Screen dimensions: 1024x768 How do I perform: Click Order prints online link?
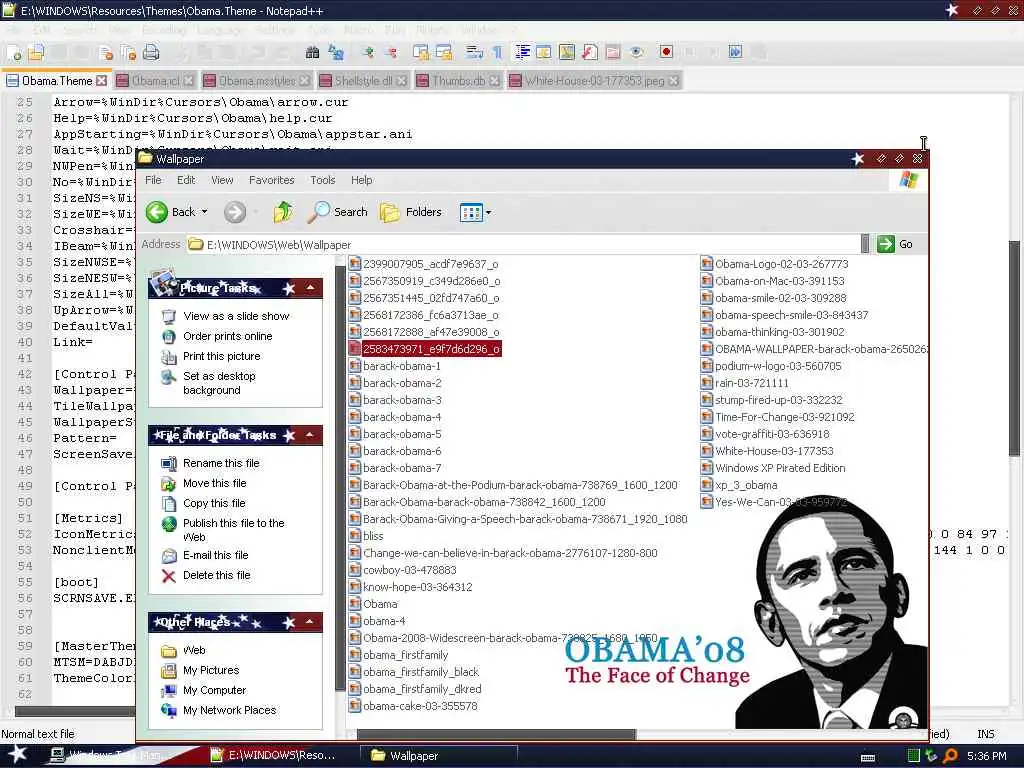tap(227, 336)
